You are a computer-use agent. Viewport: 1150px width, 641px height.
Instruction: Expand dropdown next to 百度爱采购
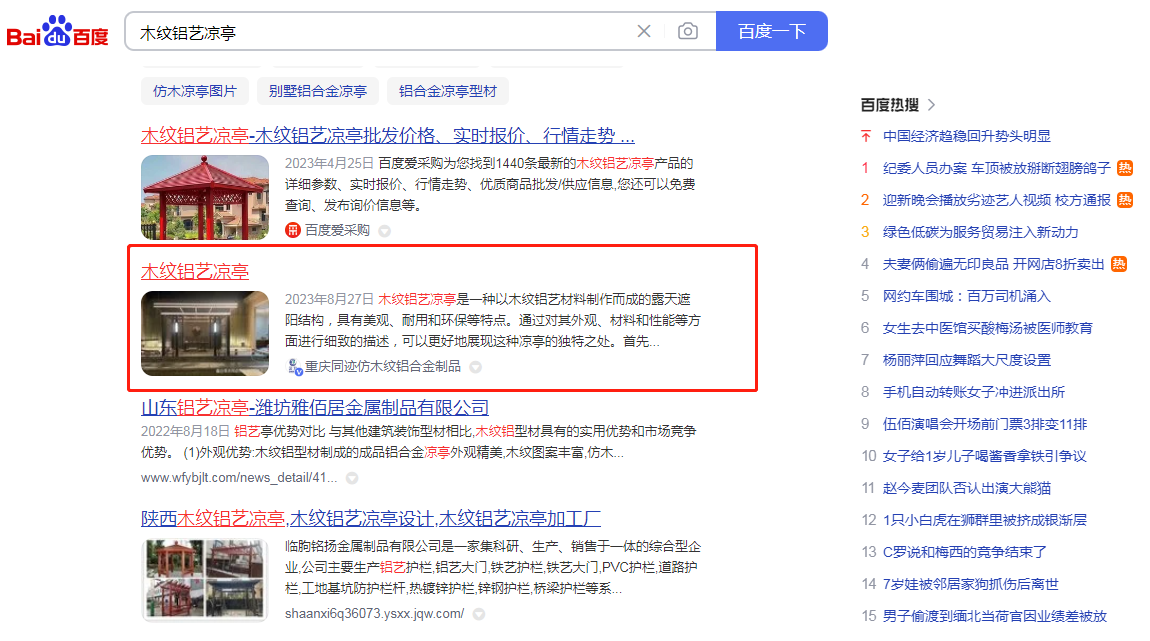click(x=384, y=231)
